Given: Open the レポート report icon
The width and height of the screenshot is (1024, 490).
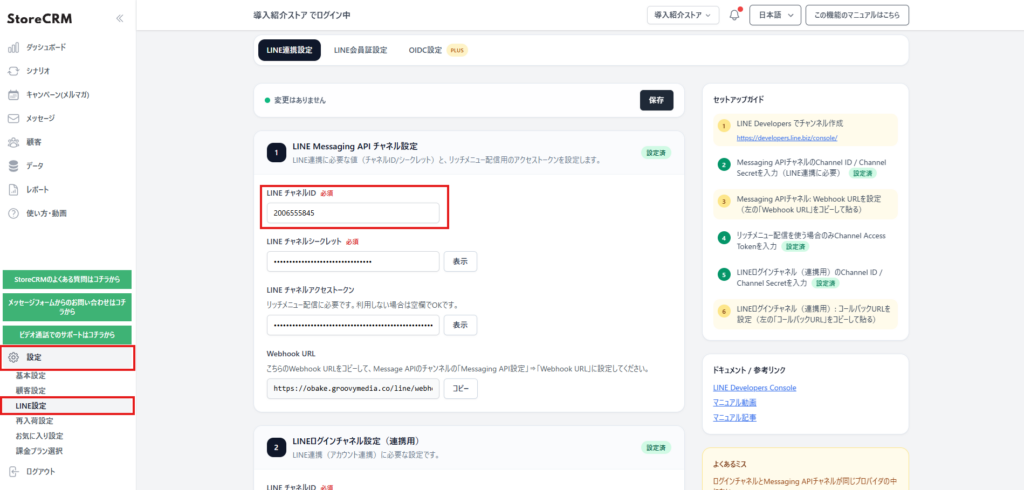Looking at the screenshot, I should (x=13, y=190).
